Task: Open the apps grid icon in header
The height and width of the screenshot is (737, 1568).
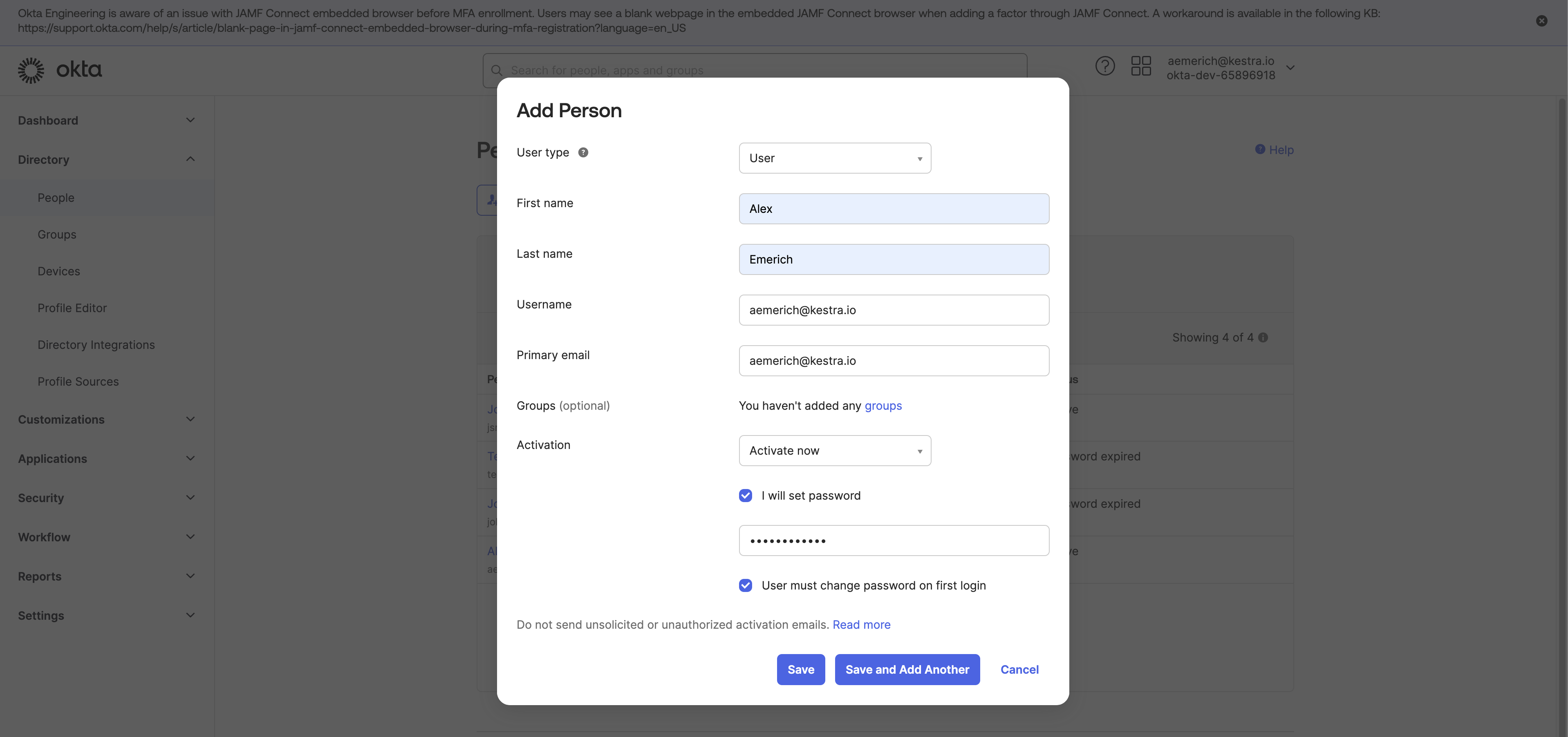Action: point(1141,66)
